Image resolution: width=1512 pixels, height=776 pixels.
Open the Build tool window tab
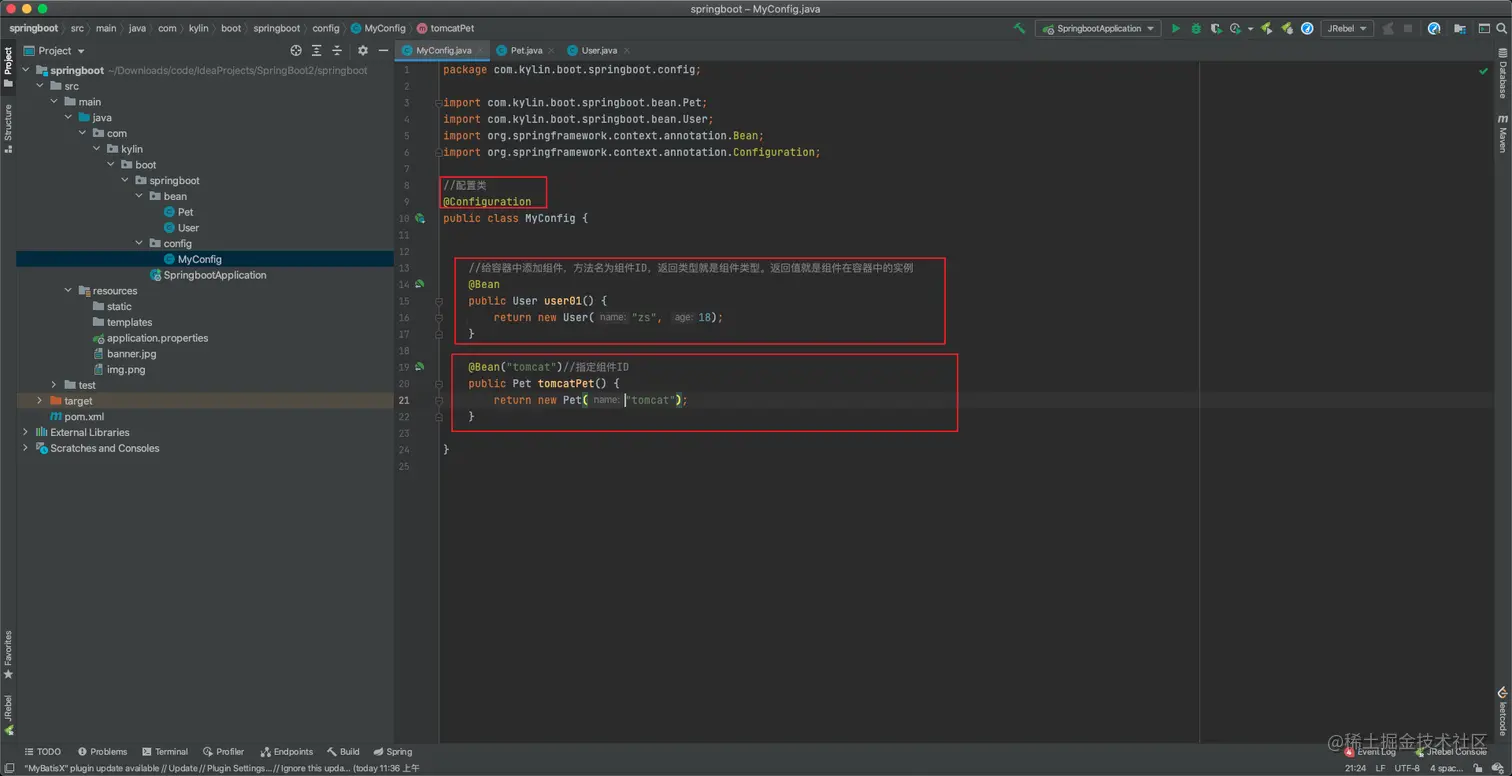(343, 752)
